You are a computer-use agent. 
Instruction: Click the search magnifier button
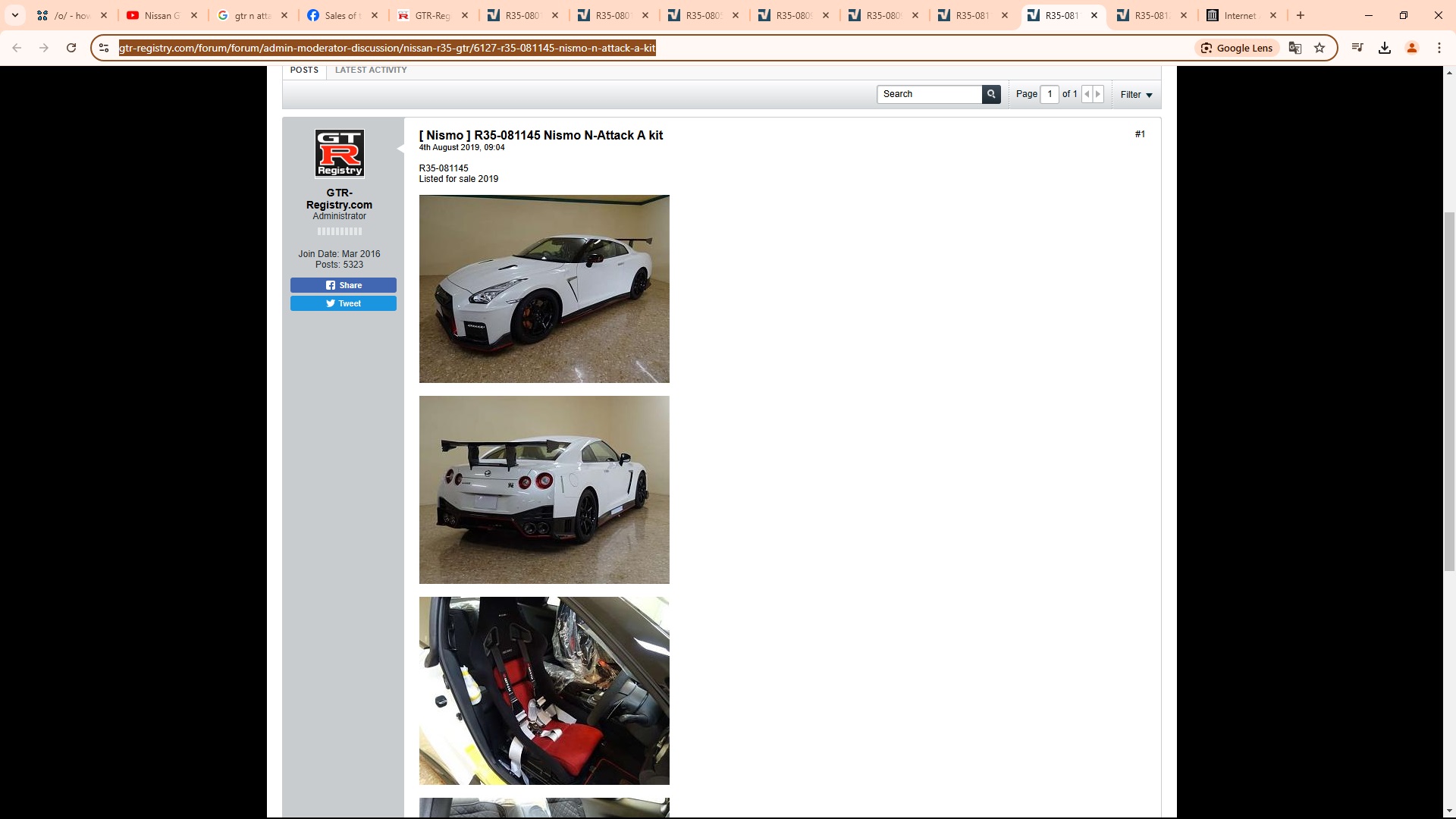point(991,94)
